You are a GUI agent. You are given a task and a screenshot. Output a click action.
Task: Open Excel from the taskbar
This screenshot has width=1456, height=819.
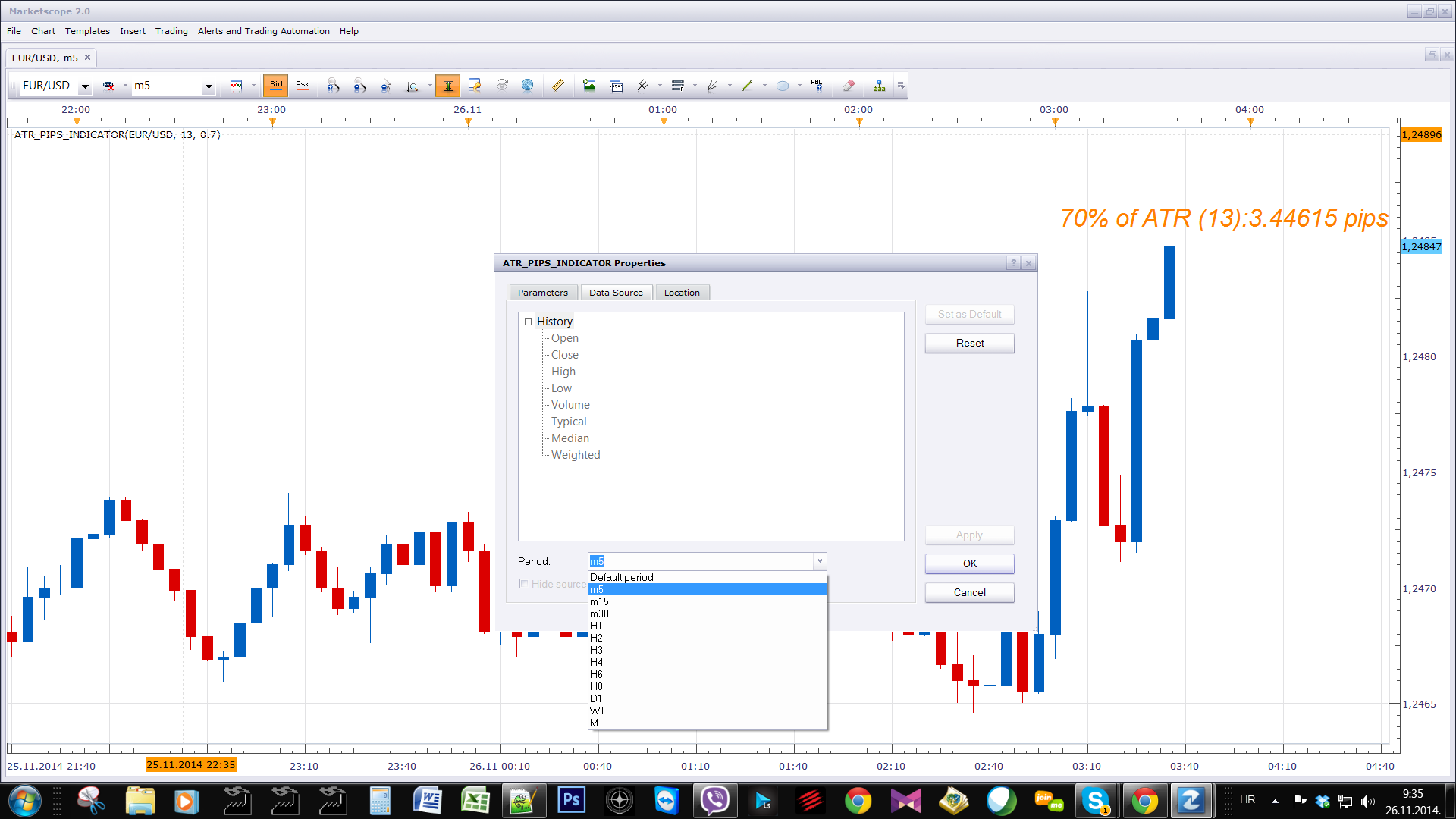(475, 800)
